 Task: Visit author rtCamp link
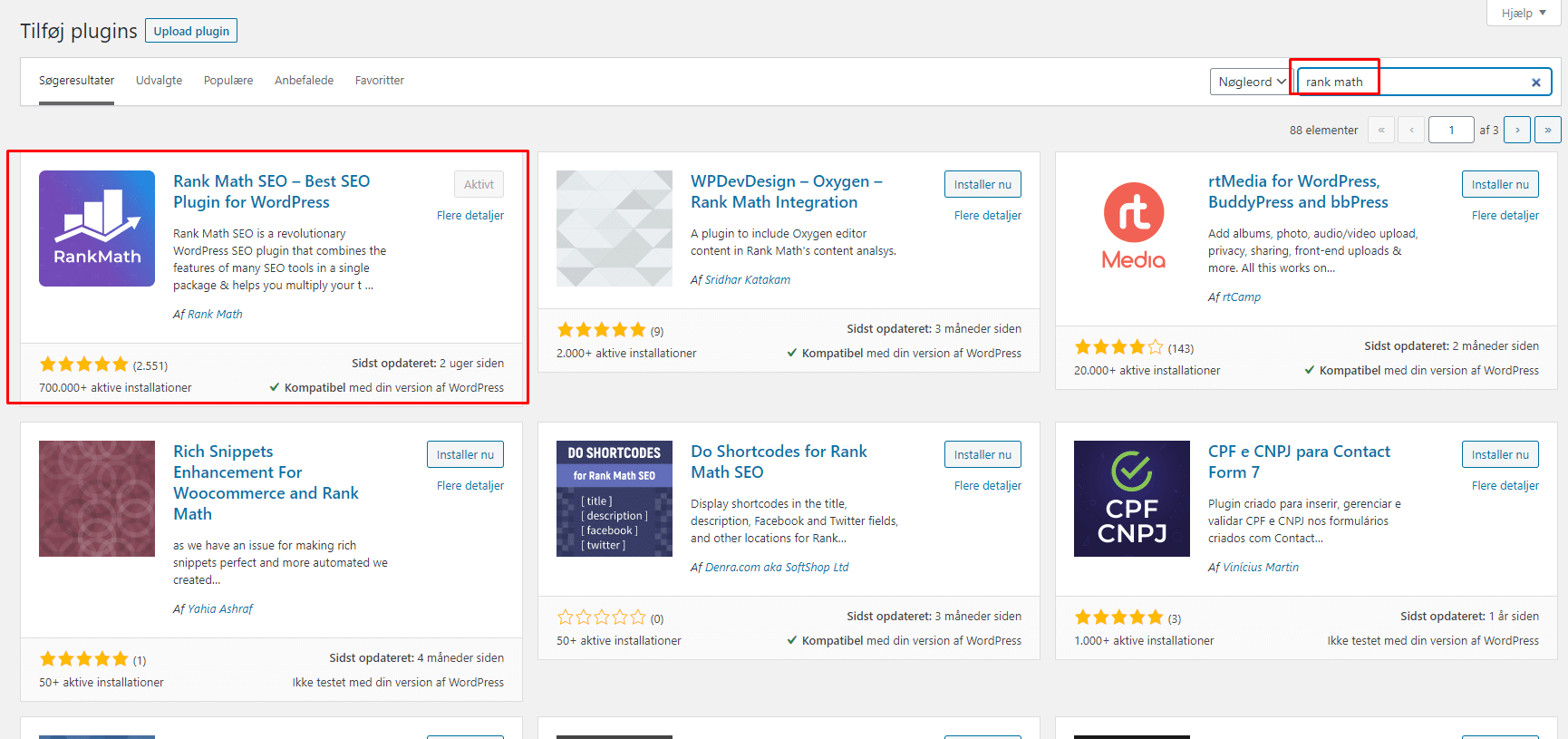tap(1242, 297)
